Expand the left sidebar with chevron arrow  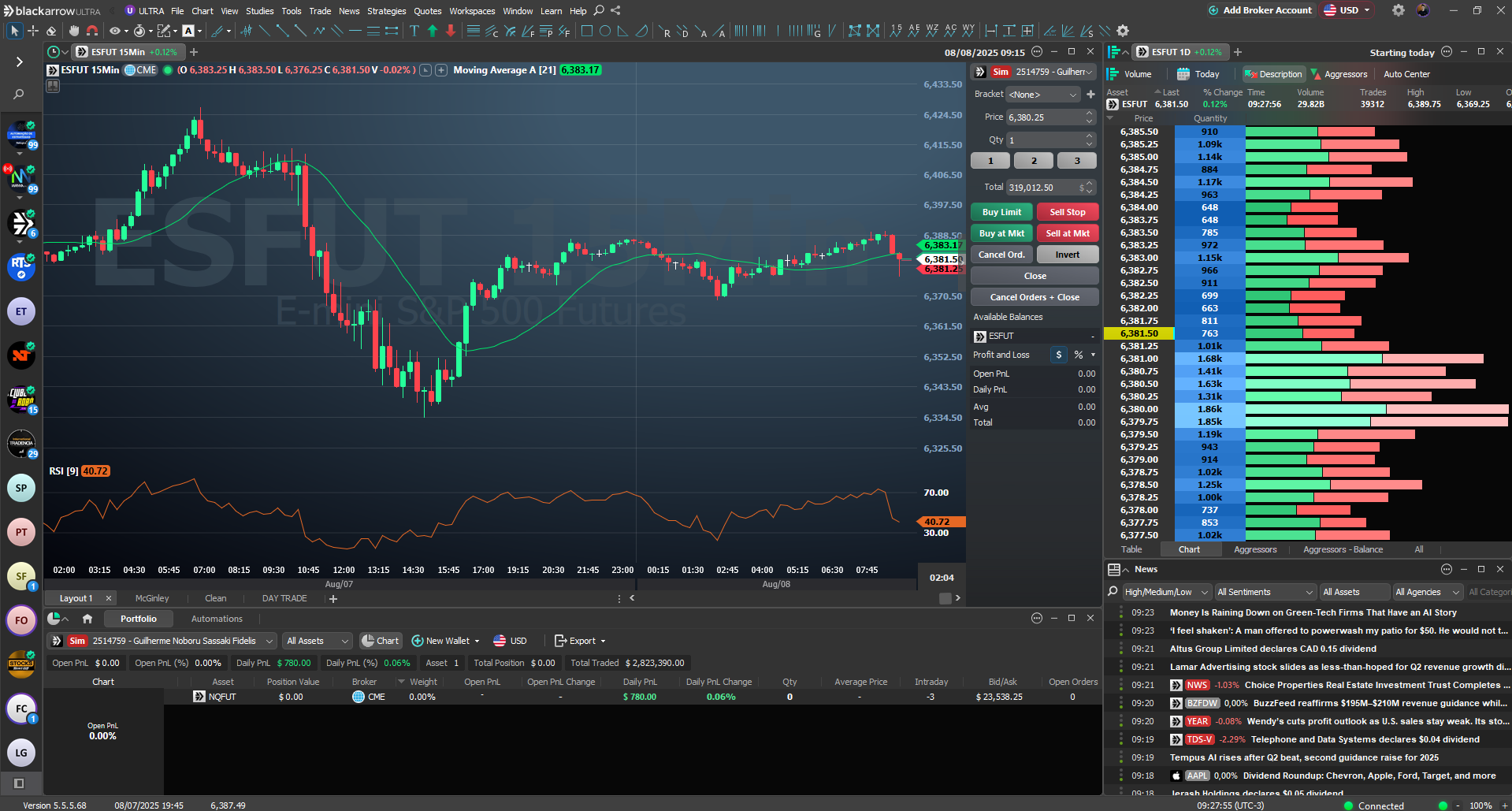tap(19, 61)
